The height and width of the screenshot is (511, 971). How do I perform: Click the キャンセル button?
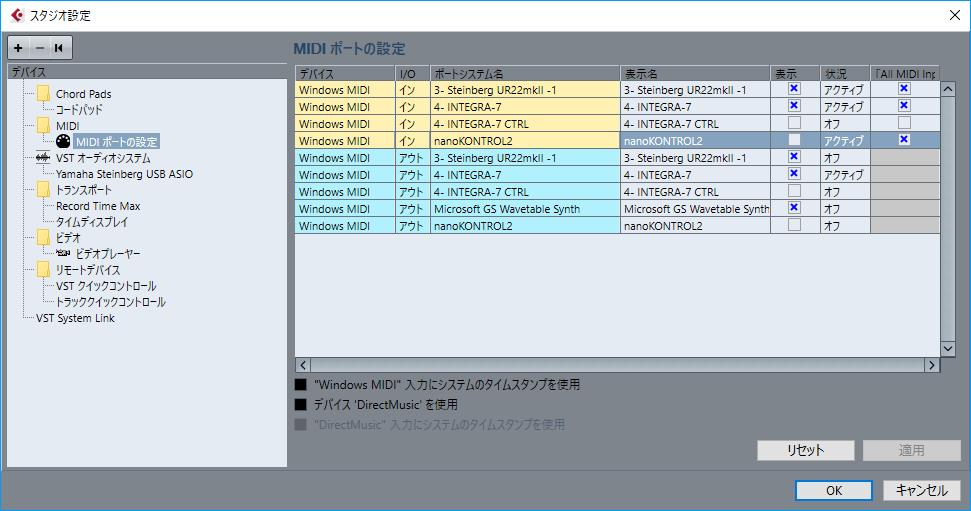click(921, 490)
